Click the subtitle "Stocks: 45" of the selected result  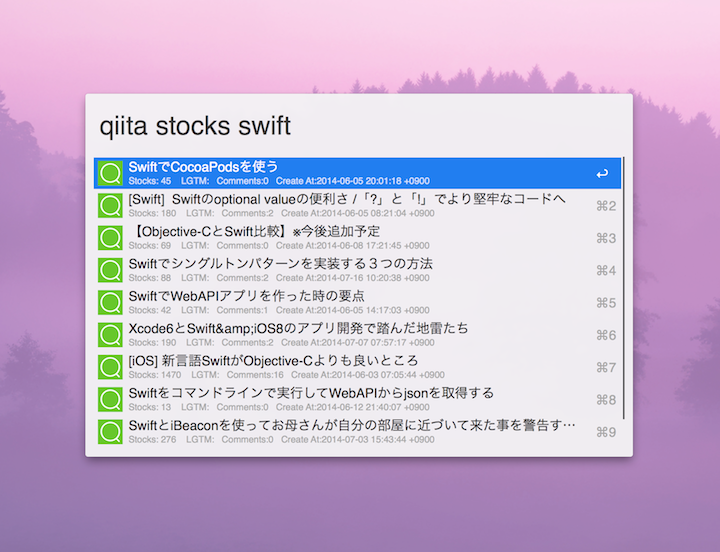pyautogui.click(x=279, y=181)
